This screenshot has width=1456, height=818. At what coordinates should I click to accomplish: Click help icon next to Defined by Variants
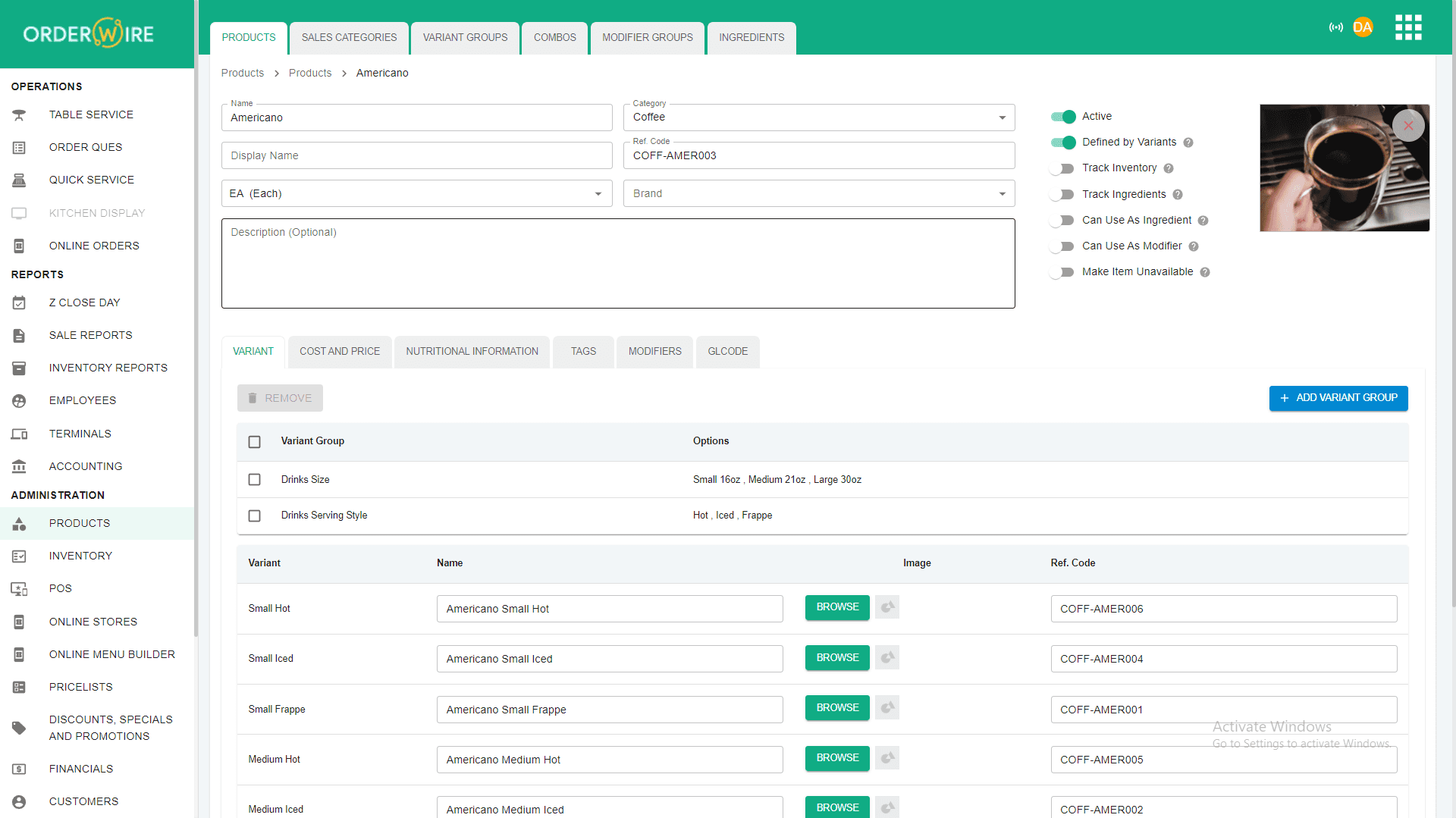[x=1188, y=143]
